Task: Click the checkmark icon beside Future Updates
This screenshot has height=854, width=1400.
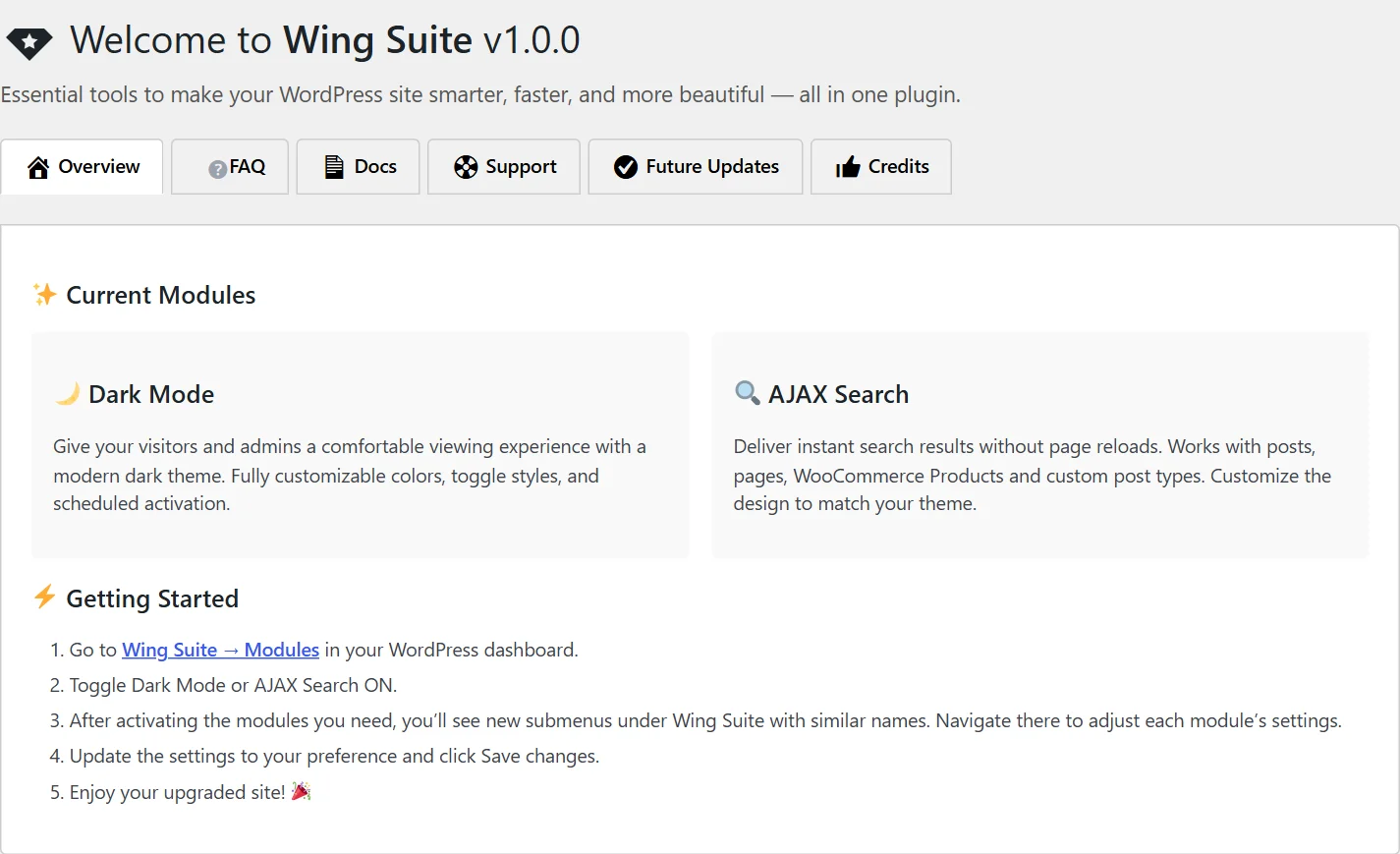Action: [x=626, y=167]
